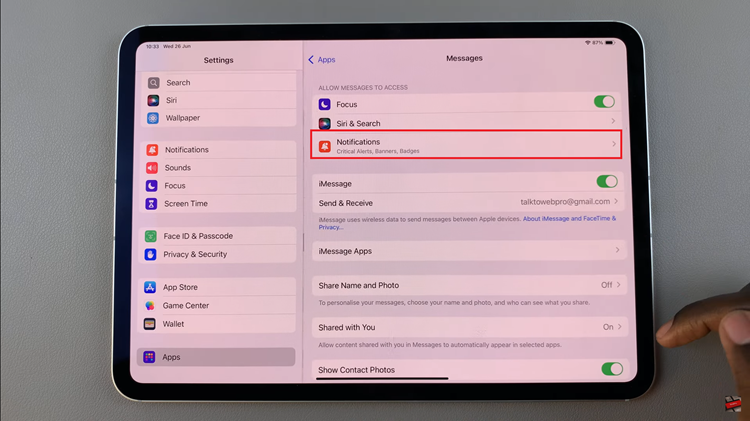Go back to Apps list
The height and width of the screenshot is (421, 750).
321,59
